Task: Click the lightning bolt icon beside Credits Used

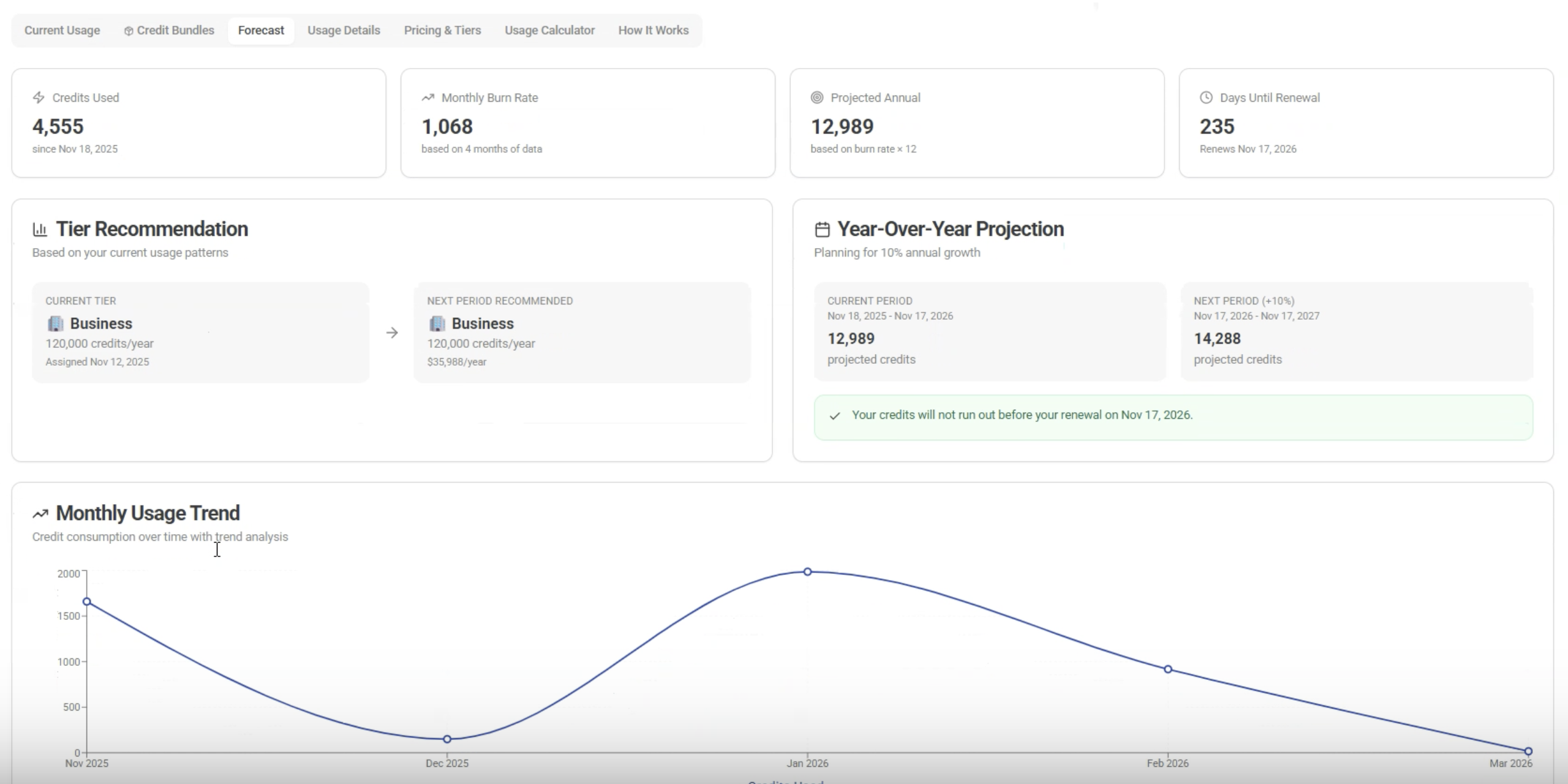Action: pyautogui.click(x=39, y=97)
